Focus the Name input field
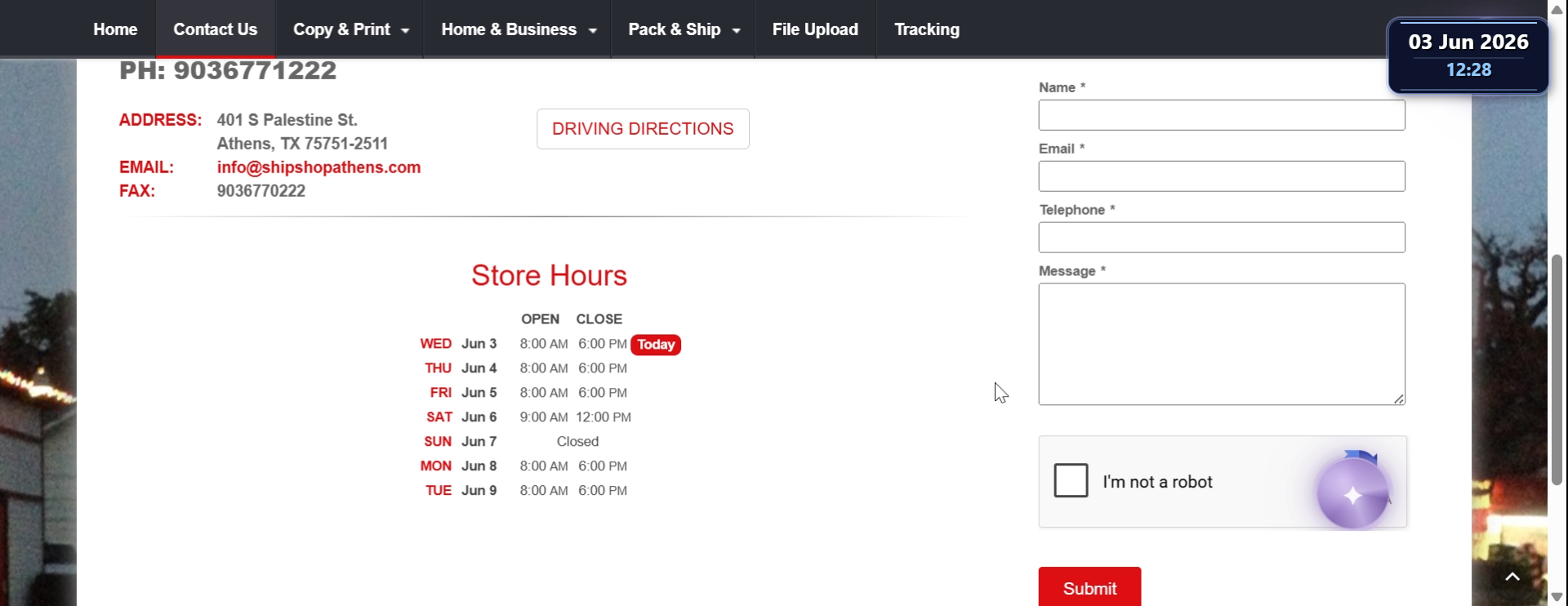Image resolution: width=1568 pixels, height=606 pixels. [x=1222, y=115]
